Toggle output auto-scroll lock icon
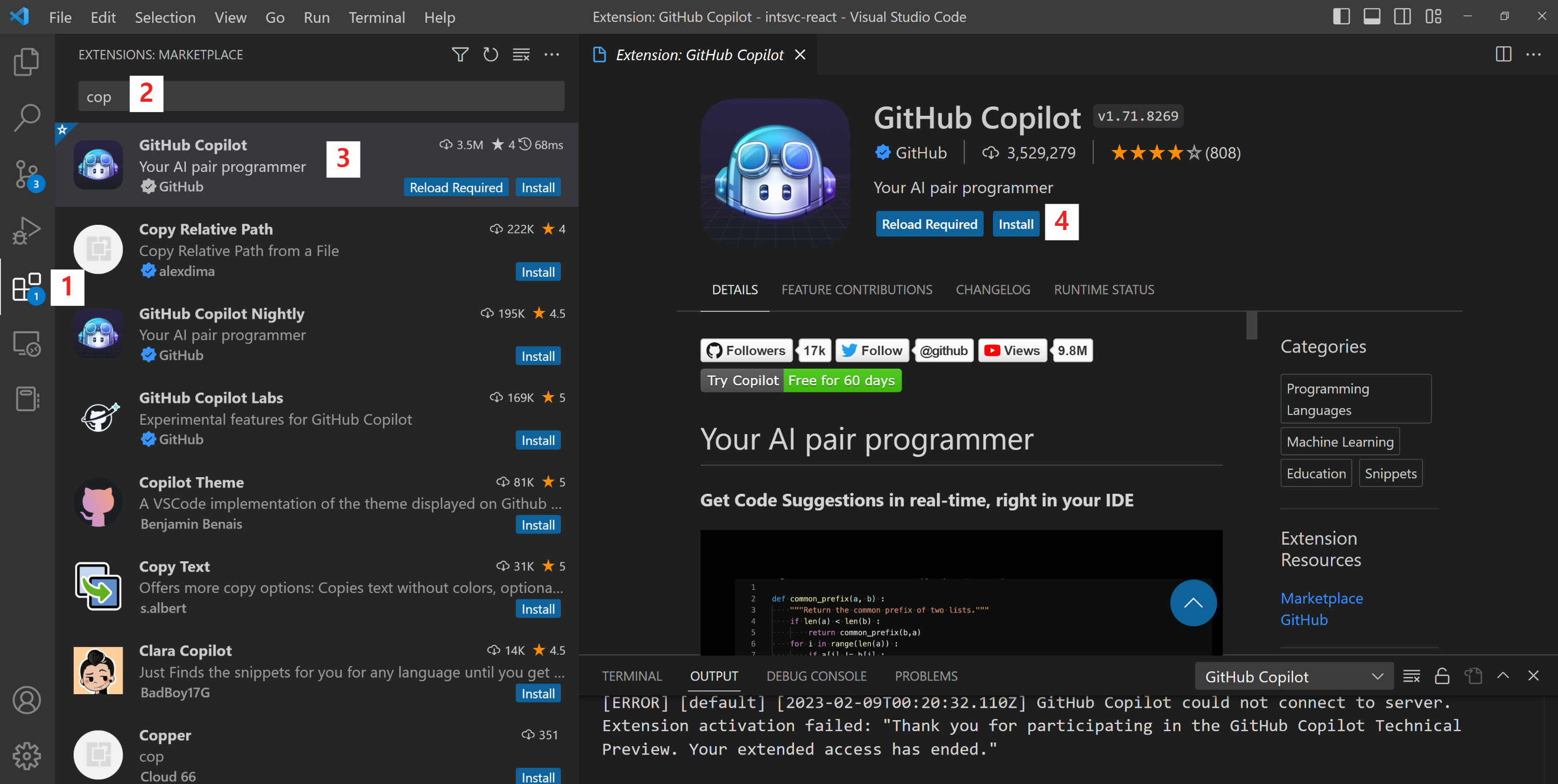 click(x=1442, y=676)
